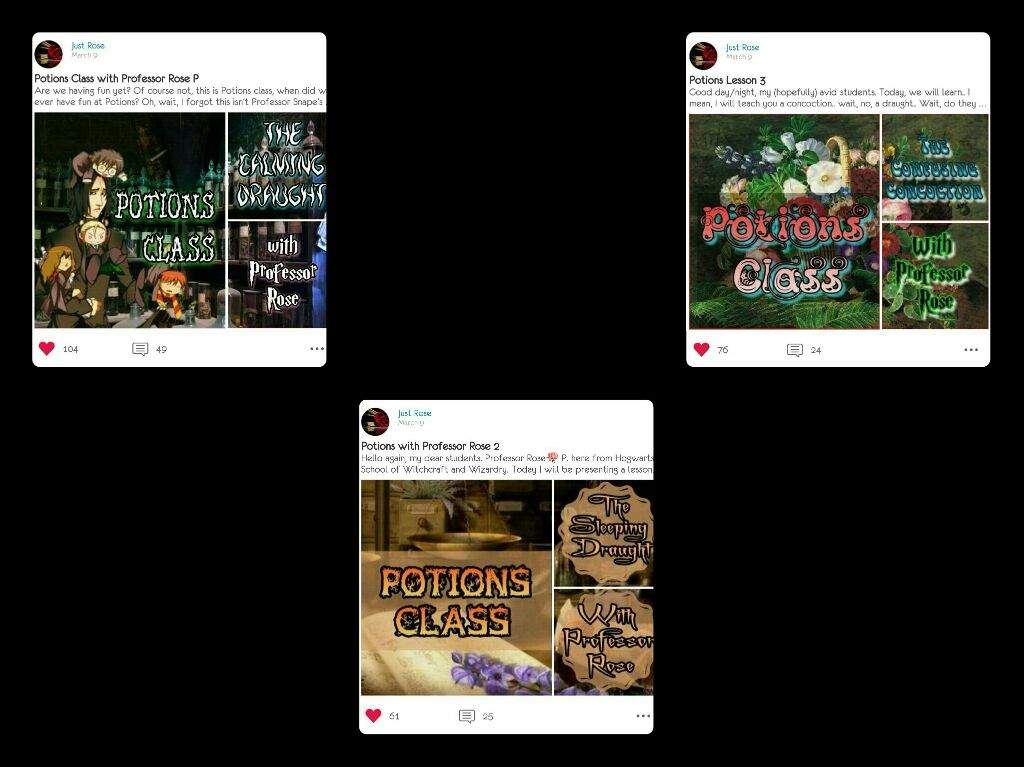Click Just Rose avatar on the Sleeping Draught post
The height and width of the screenshot is (767, 1024).
[376, 421]
